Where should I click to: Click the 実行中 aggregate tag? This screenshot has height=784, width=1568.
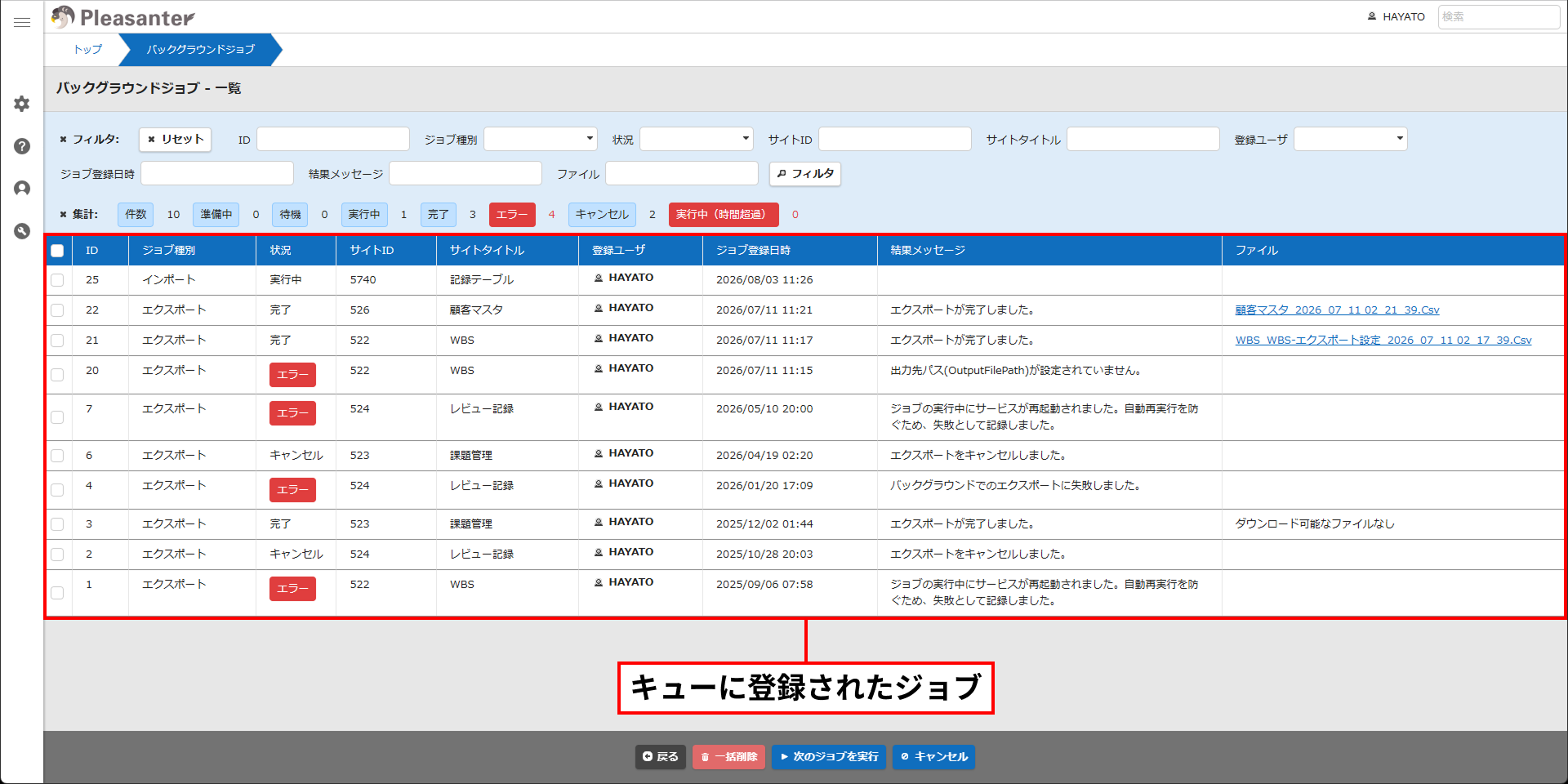364,215
